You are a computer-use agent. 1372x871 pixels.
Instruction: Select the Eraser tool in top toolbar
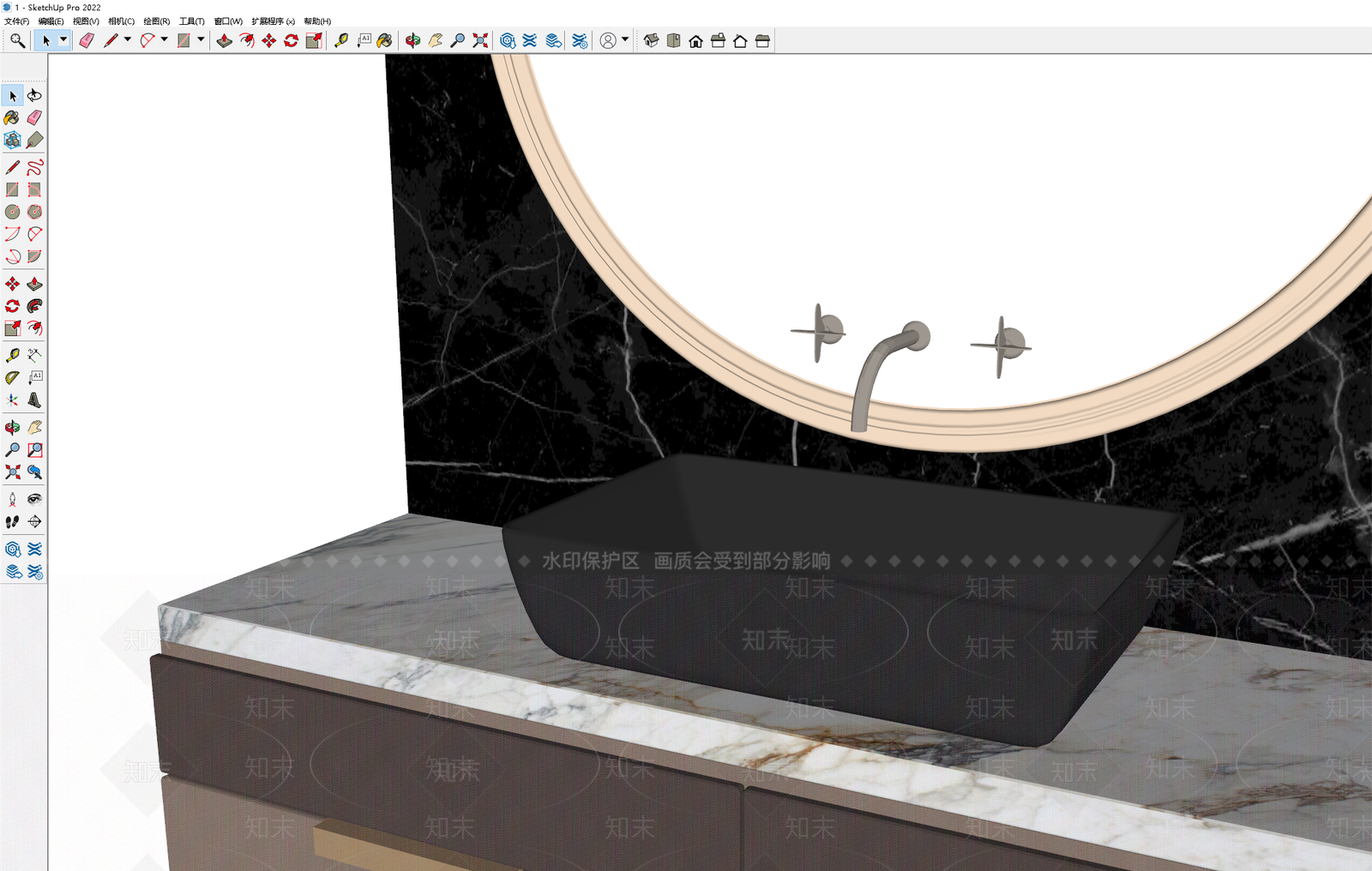coord(87,40)
